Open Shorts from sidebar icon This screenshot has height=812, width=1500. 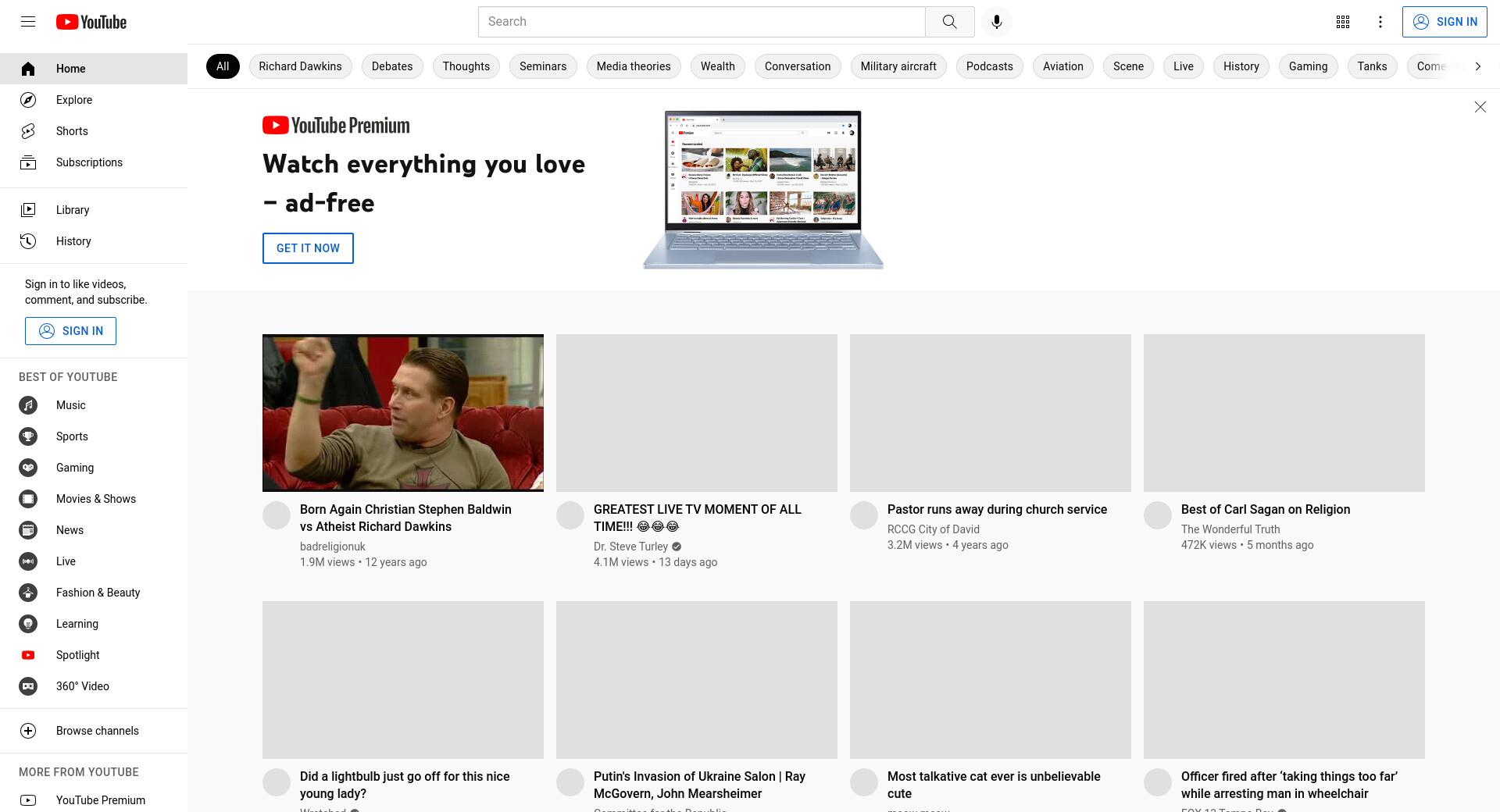pos(28,131)
